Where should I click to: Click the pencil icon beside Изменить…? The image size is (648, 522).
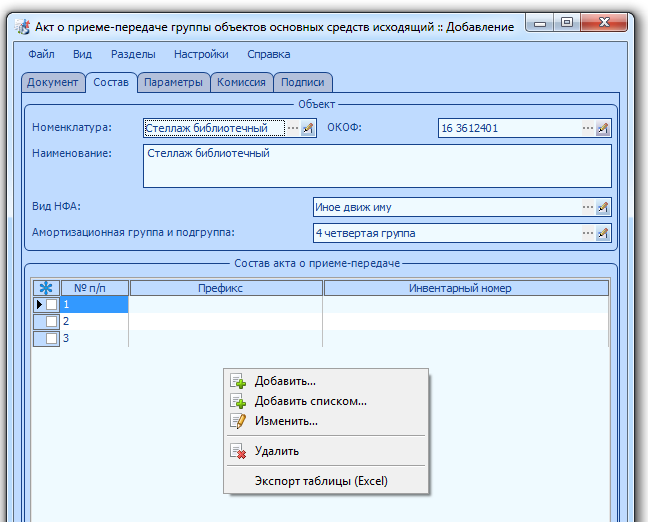[x=238, y=421]
